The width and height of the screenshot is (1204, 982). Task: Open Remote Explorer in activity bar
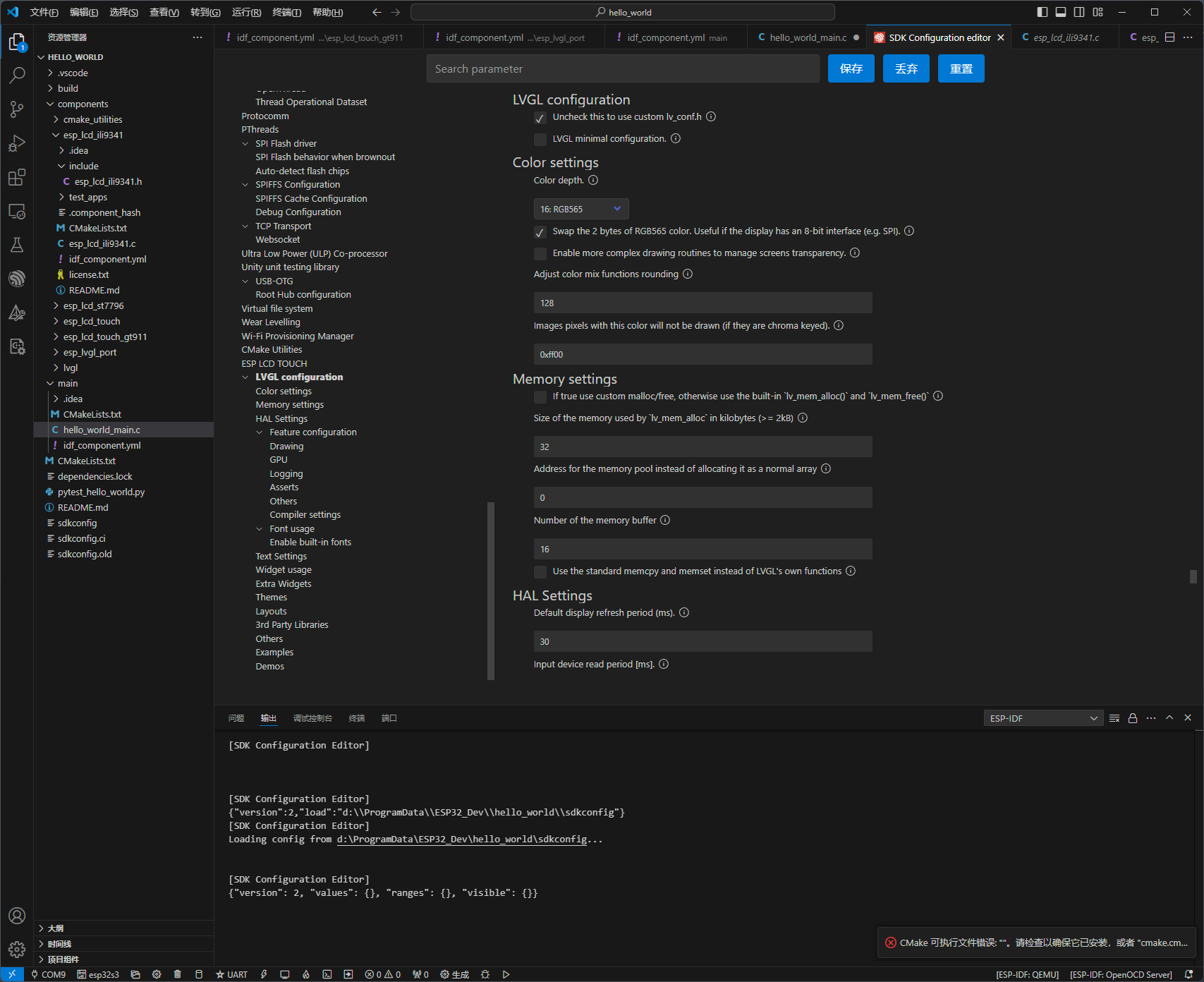17,211
